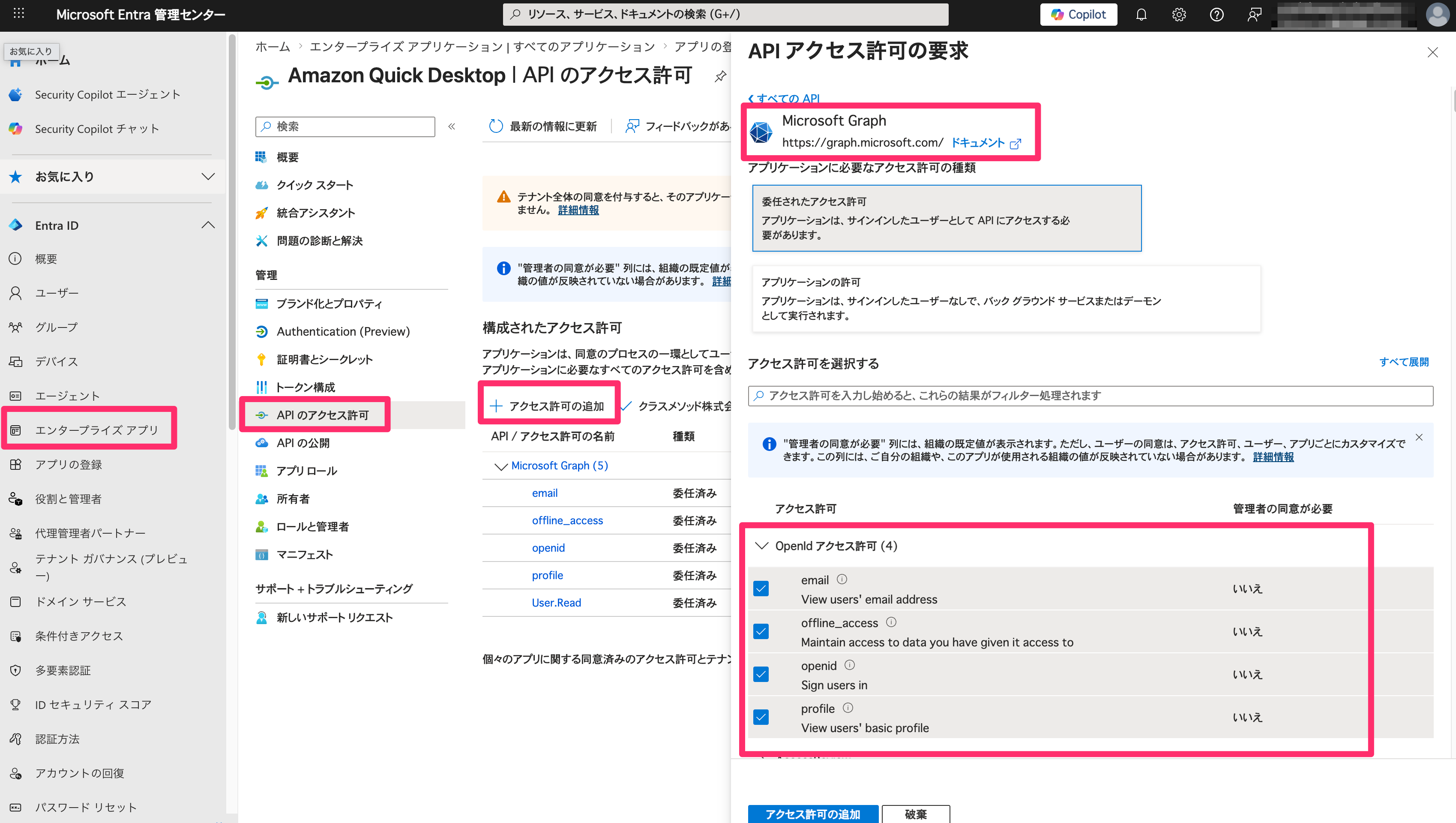Click the global resource search box
Screen dimensions: 1456x823
point(725,15)
